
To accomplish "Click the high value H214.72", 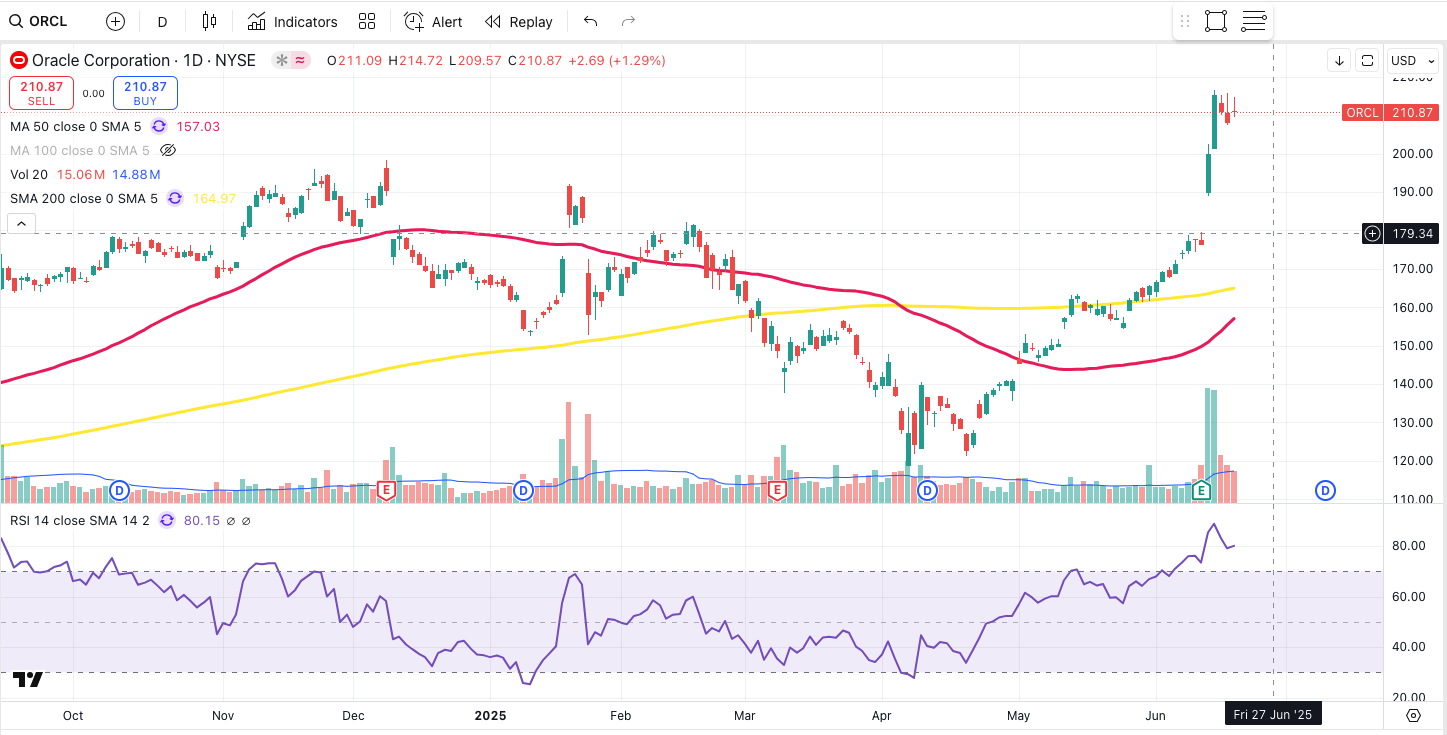I will (x=415, y=60).
